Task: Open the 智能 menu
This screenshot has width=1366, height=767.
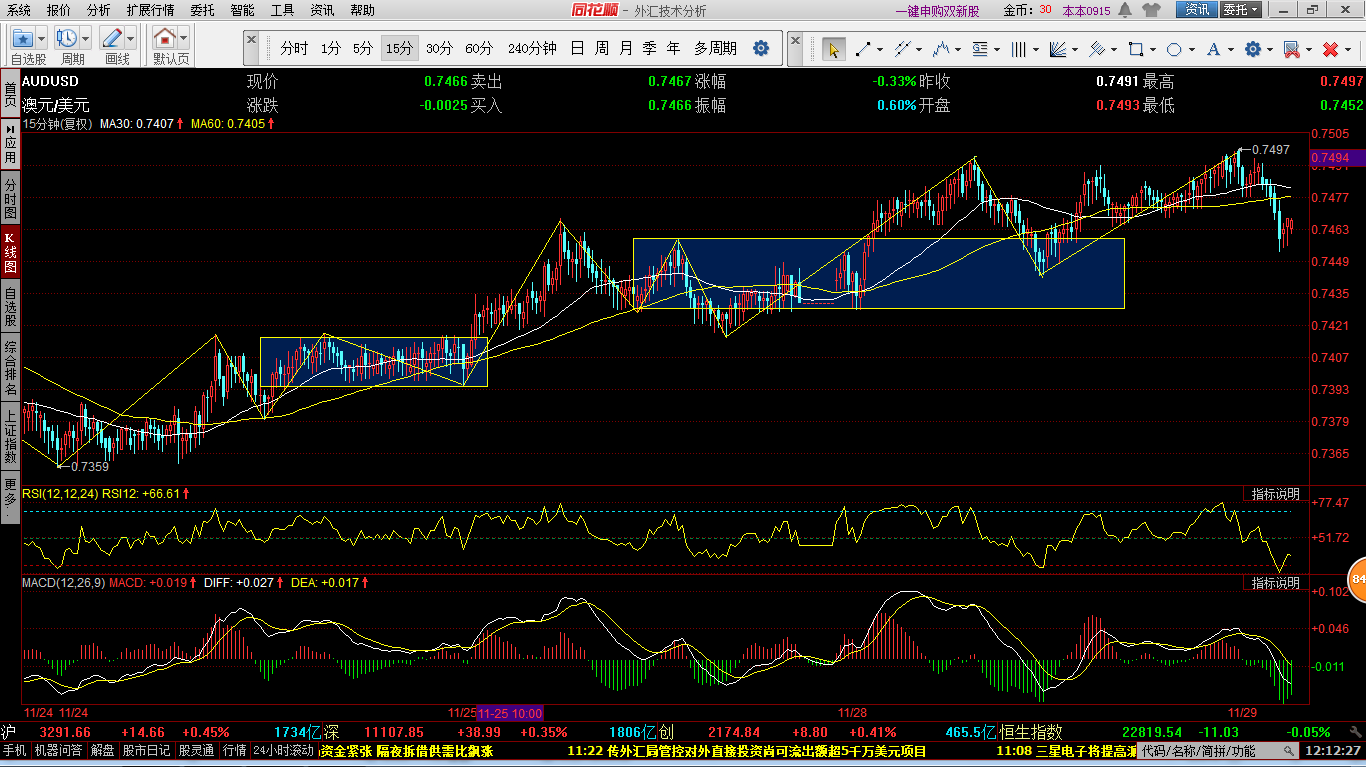Action: tap(242, 10)
